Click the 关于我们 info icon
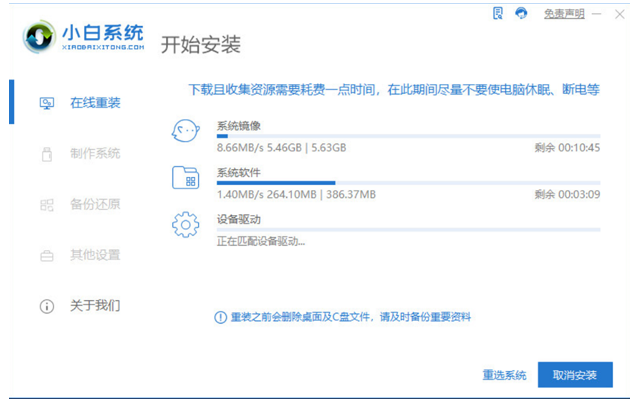The width and height of the screenshot is (630, 400). (47, 306)
